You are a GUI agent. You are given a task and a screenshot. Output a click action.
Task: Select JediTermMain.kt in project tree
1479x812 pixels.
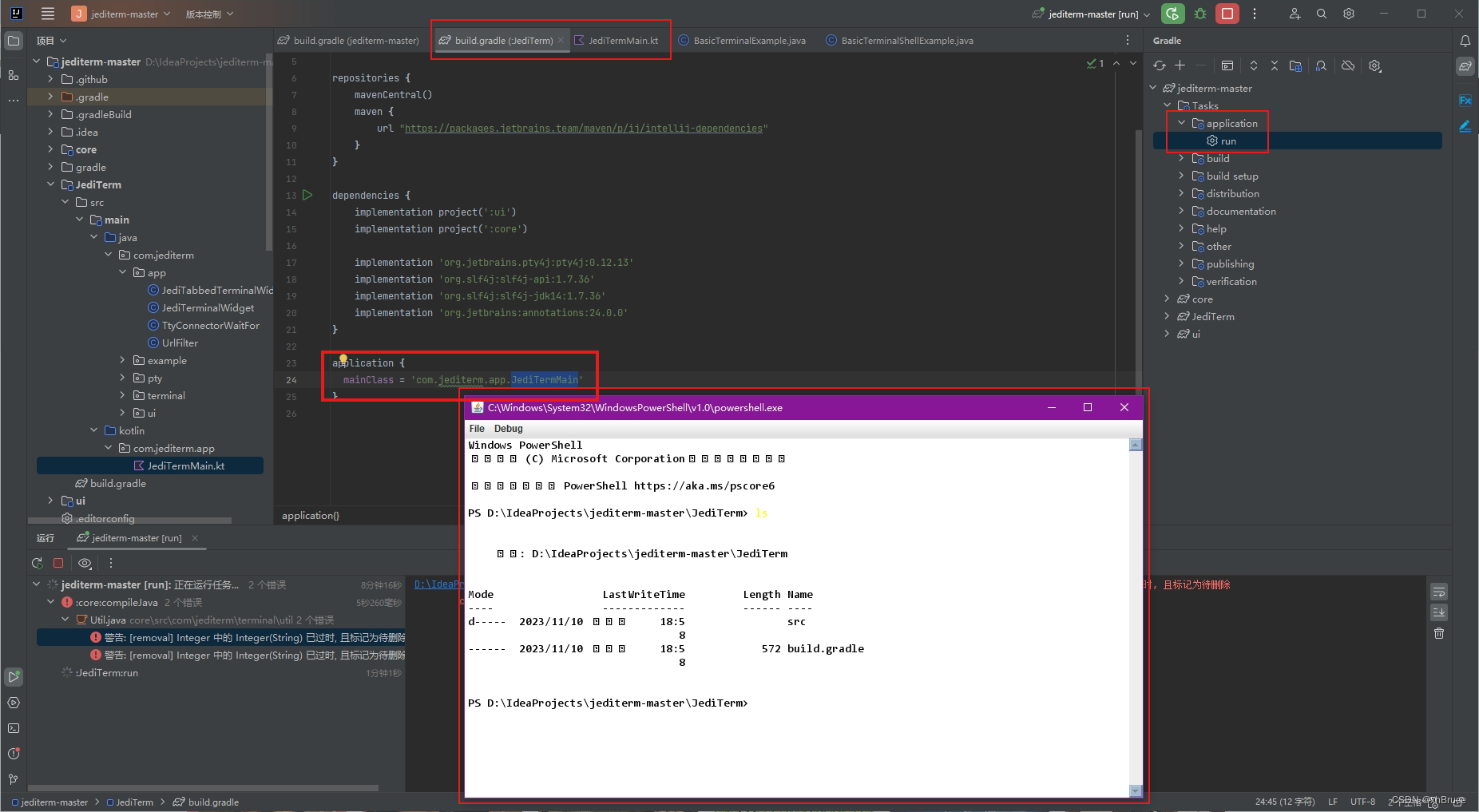pyautogui.click(x=150, y=465)
